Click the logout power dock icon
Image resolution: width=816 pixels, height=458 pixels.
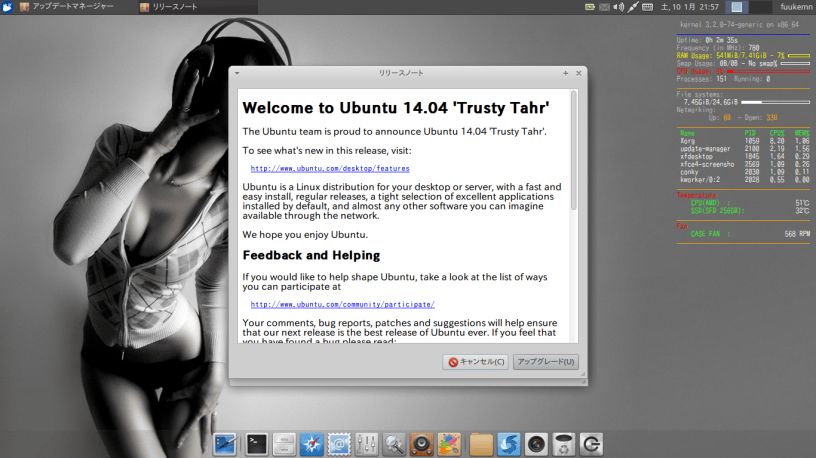point(591,444)
